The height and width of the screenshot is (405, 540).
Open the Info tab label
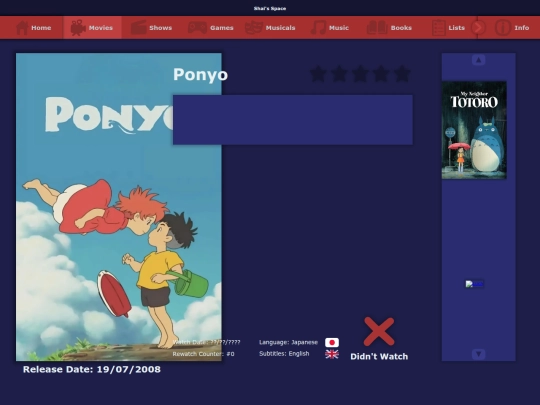coord(522,28)
